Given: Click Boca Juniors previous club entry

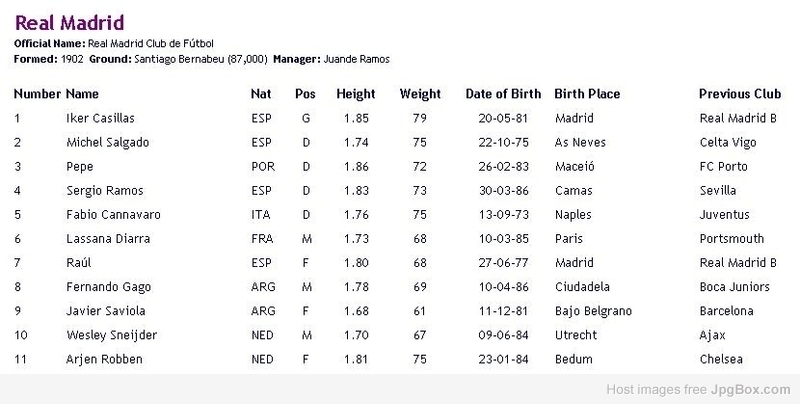Looking at the screenshot, I should 735,287.
